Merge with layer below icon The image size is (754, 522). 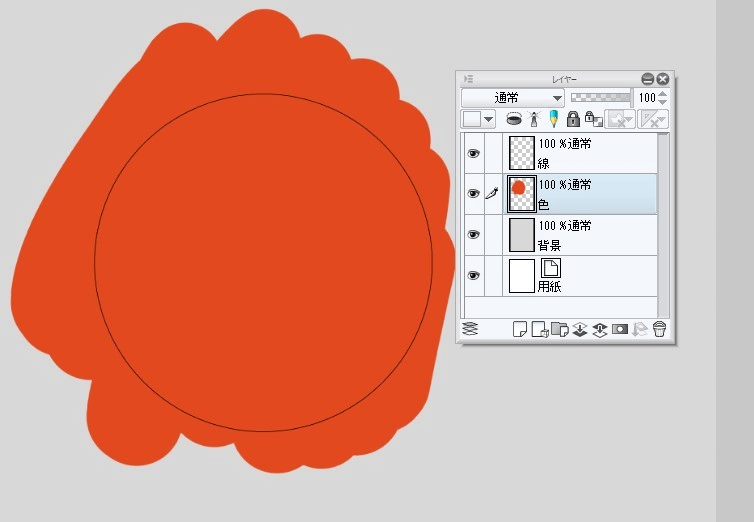click(600, 329)
